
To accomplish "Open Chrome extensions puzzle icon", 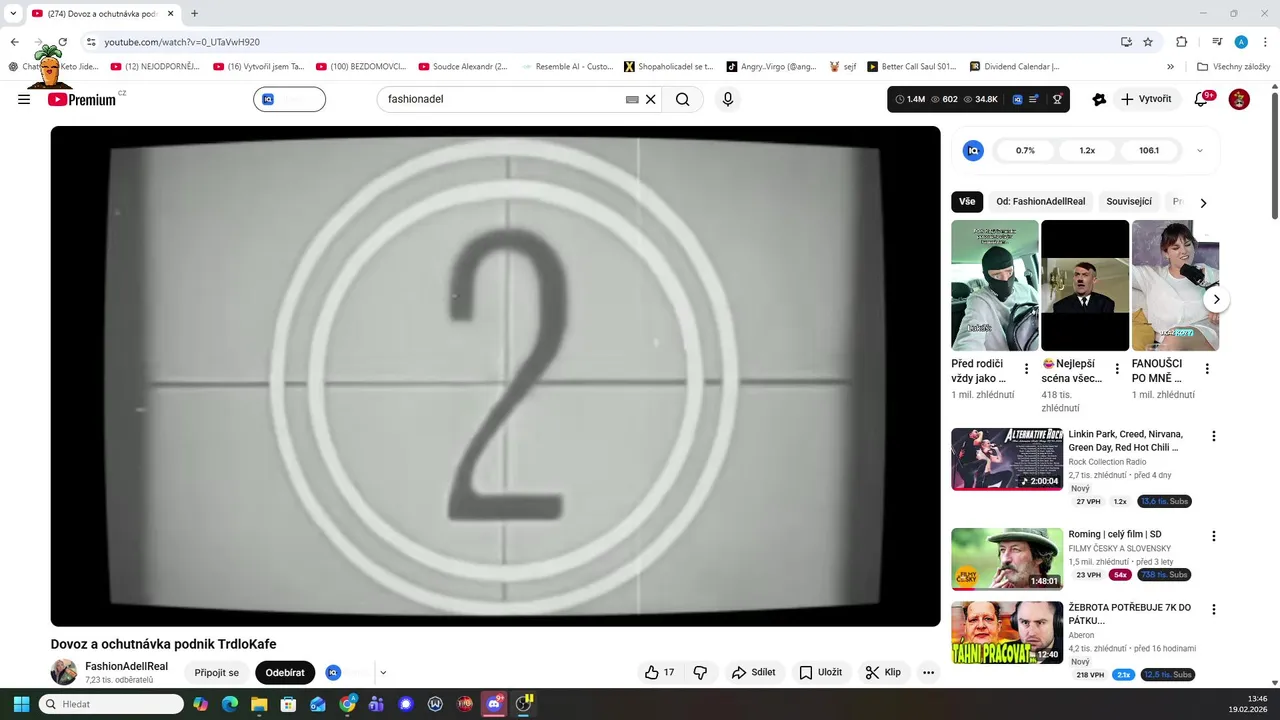I will tap(1181, 42).
